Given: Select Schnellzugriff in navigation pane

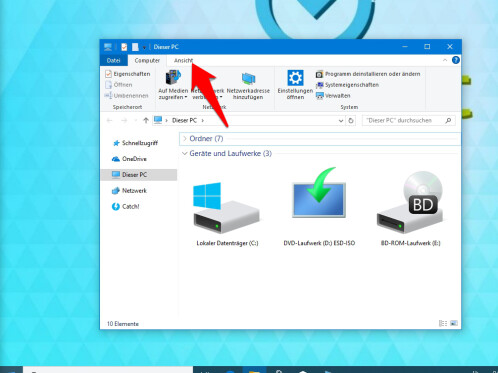Looking at the screenshot, I should coord(135,143).
